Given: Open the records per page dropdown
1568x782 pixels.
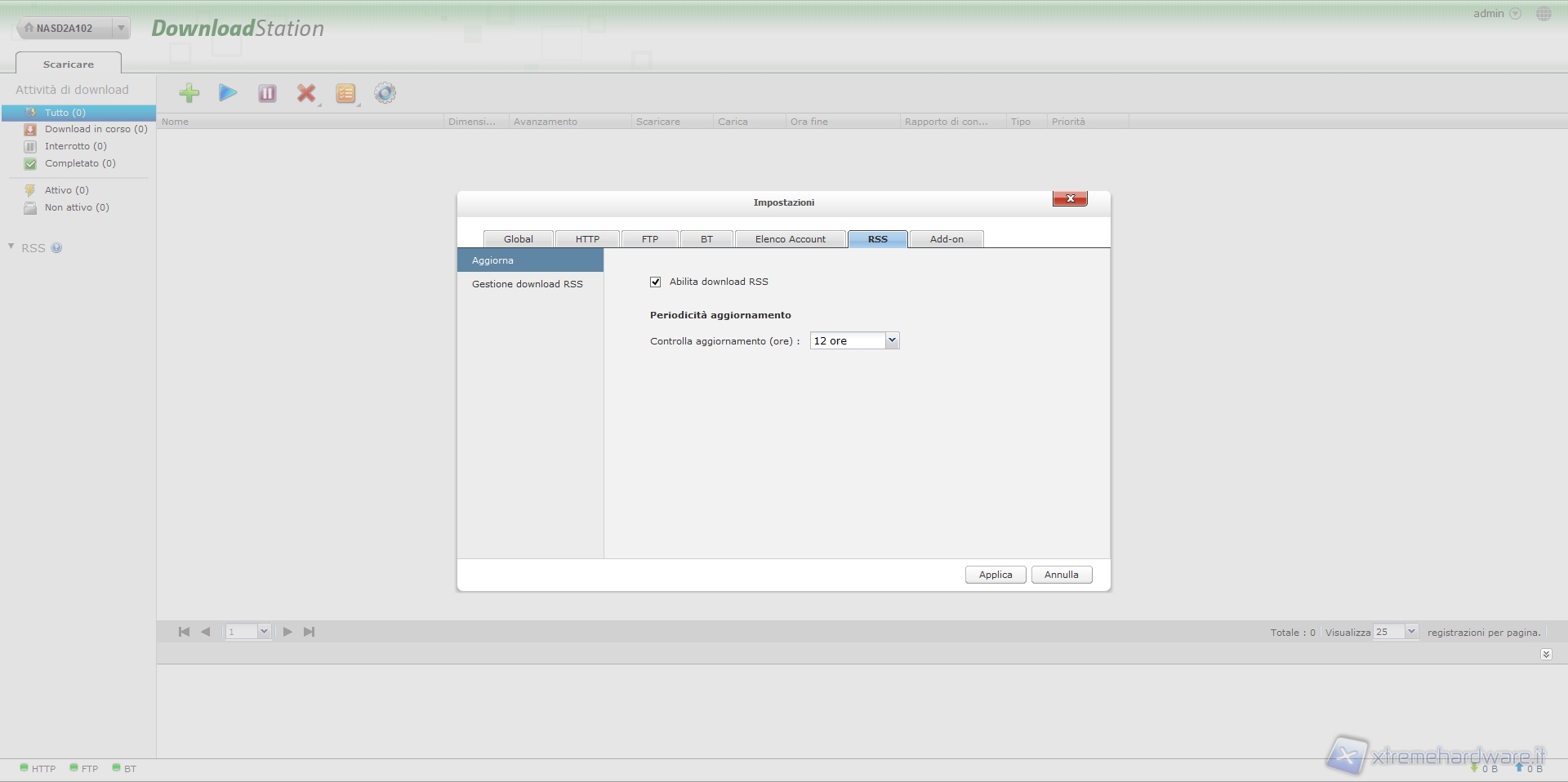Looking at the screenshot, I should pos(1410,632).
